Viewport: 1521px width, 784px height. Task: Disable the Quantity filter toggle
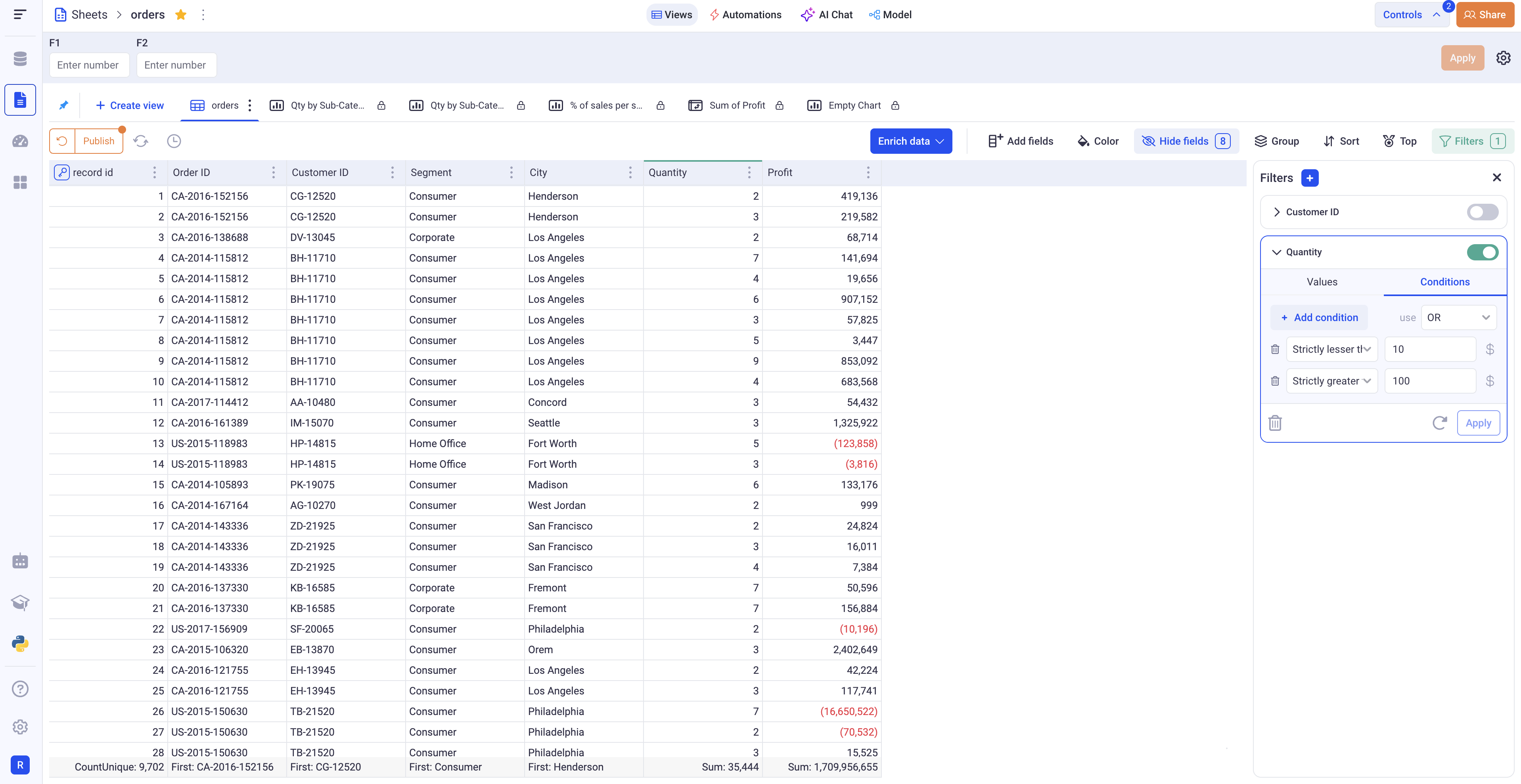click(1482, 252)
